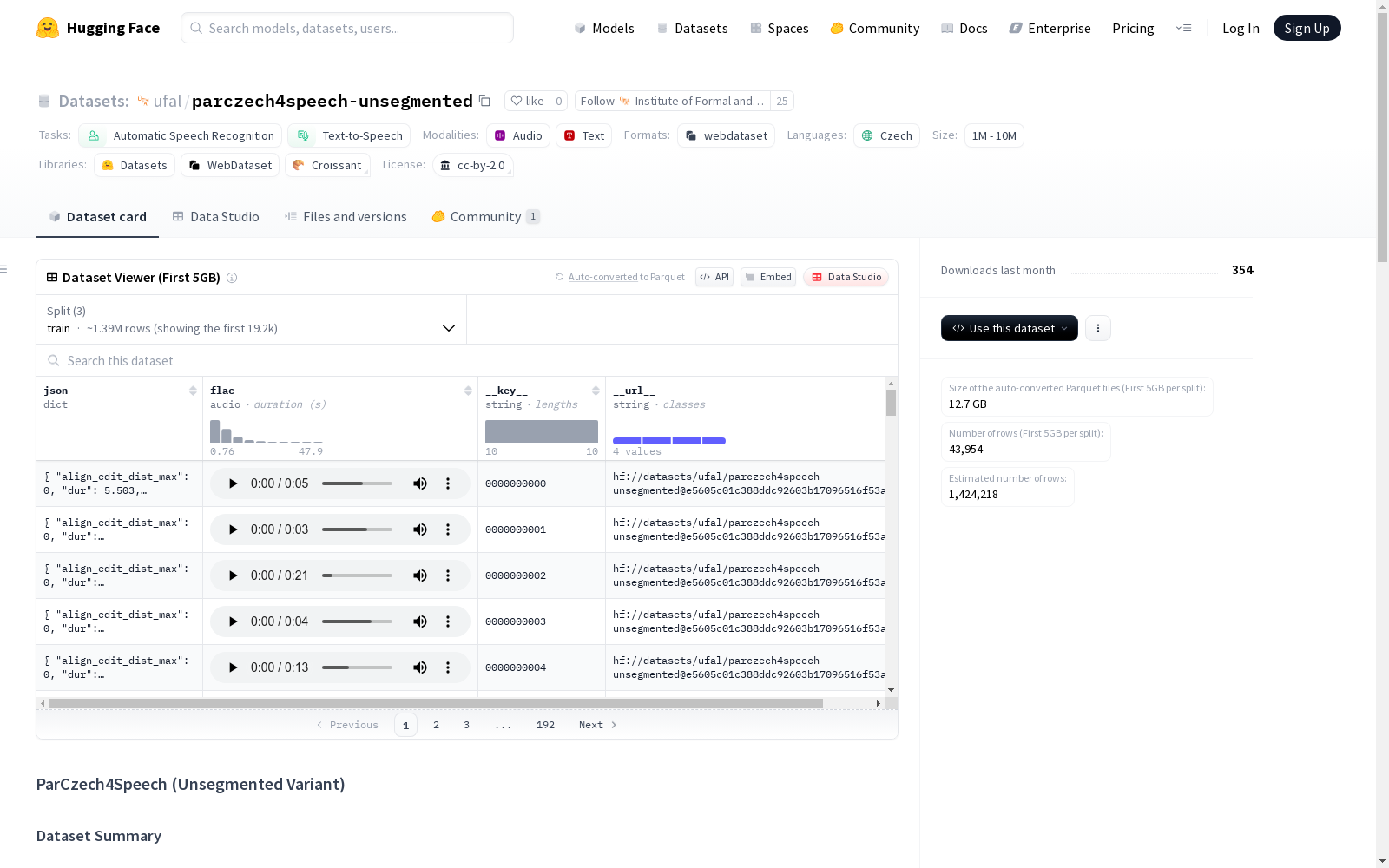The height and width of the screenshot is (868, 1389).
Task: Play audio in row 0000000004
Action: pyautogui.click(x=233, y=667)
